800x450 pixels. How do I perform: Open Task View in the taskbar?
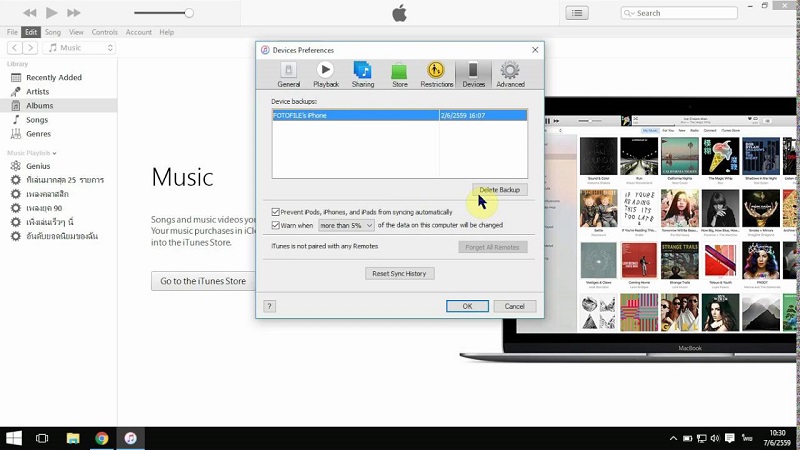(42, 438)
